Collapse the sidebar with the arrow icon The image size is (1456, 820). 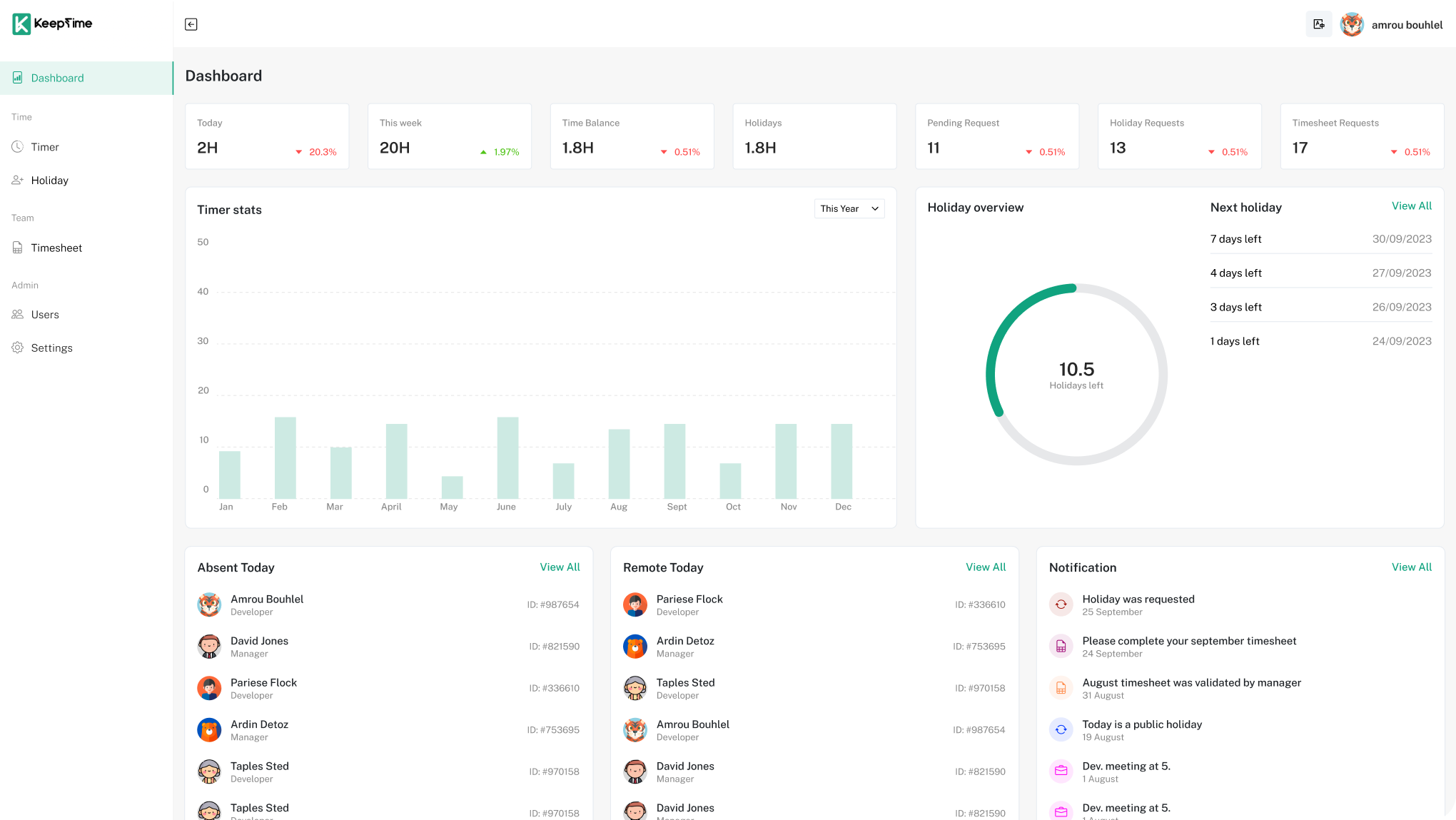click(x=191, y=24)
